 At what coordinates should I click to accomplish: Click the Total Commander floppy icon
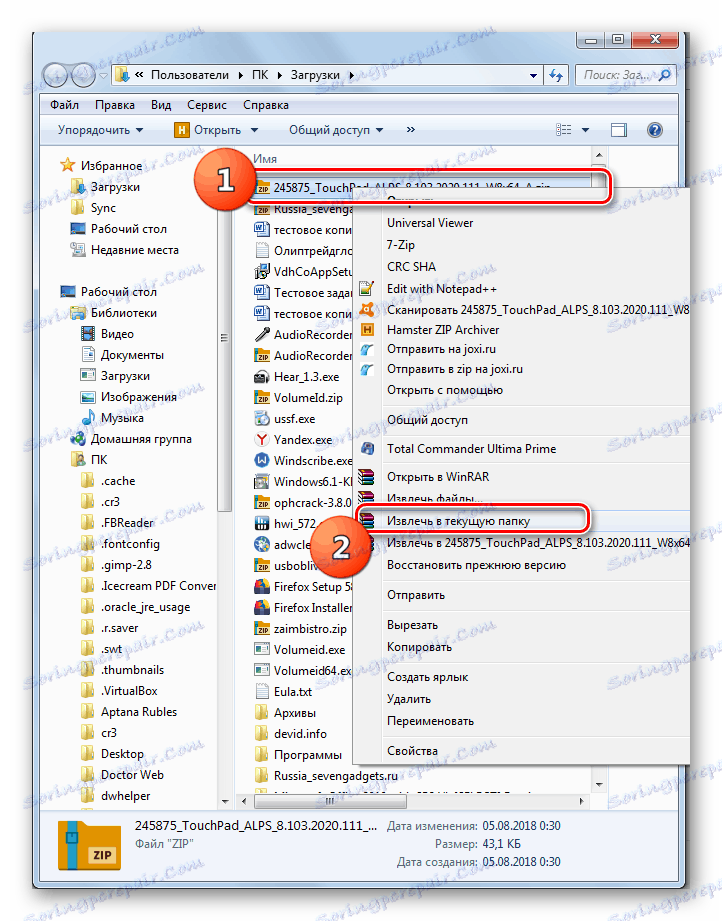368,449
